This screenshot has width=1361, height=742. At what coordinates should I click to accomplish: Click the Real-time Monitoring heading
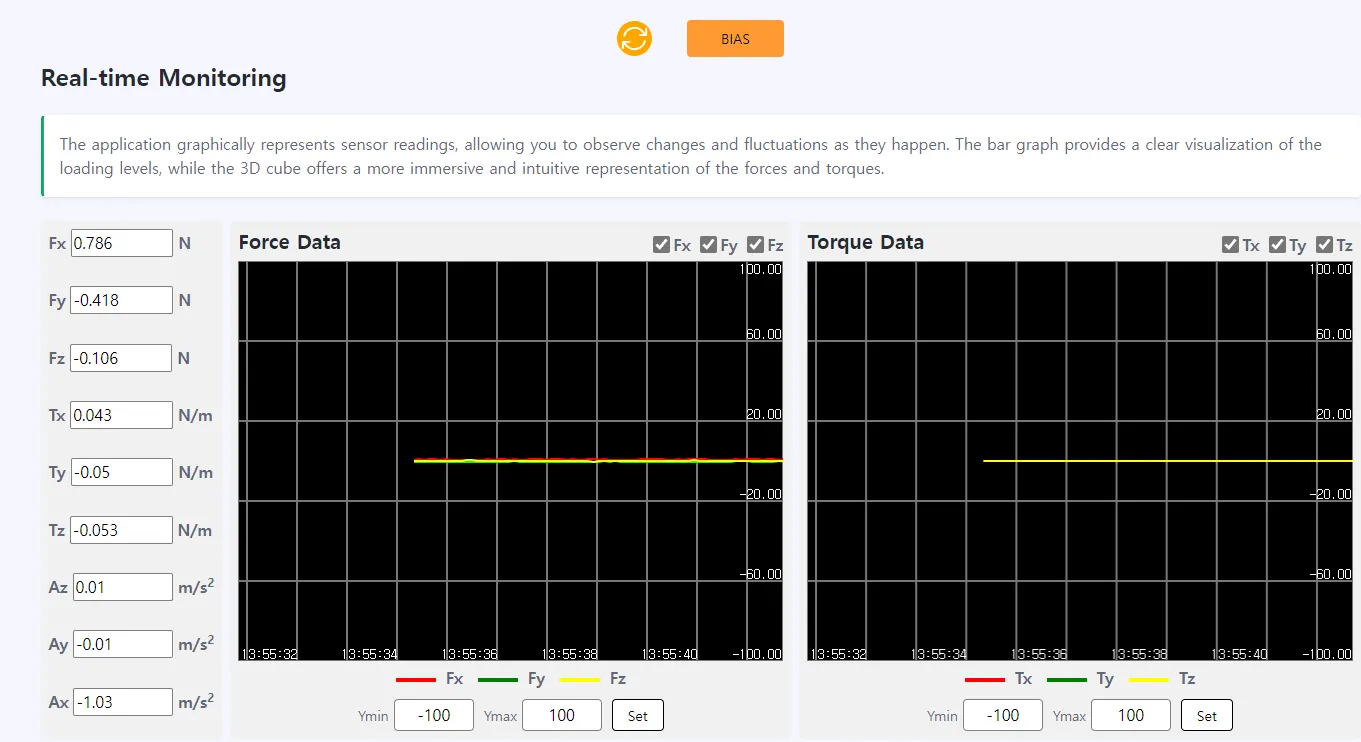[164, 78]
